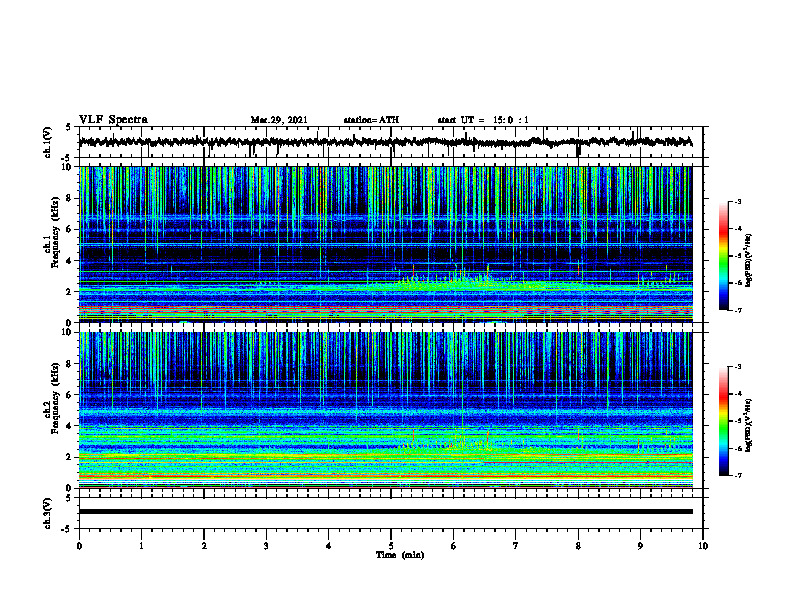Click the ch.1 colorbar "log(PSD)" label
This screenshot has height=612, width=792.
[749, 261]
